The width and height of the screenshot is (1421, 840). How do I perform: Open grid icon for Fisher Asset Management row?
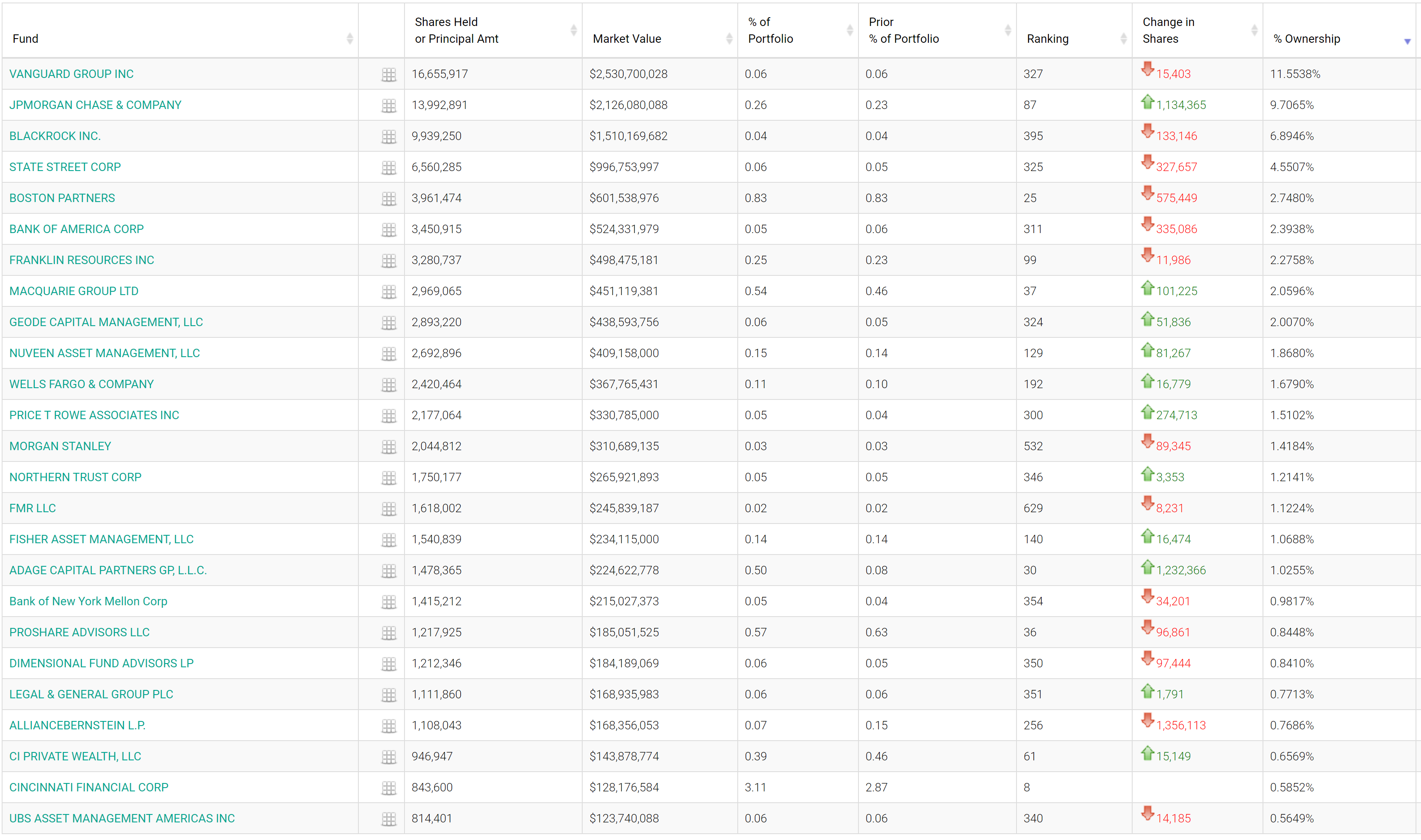click(x=389, y=540)
